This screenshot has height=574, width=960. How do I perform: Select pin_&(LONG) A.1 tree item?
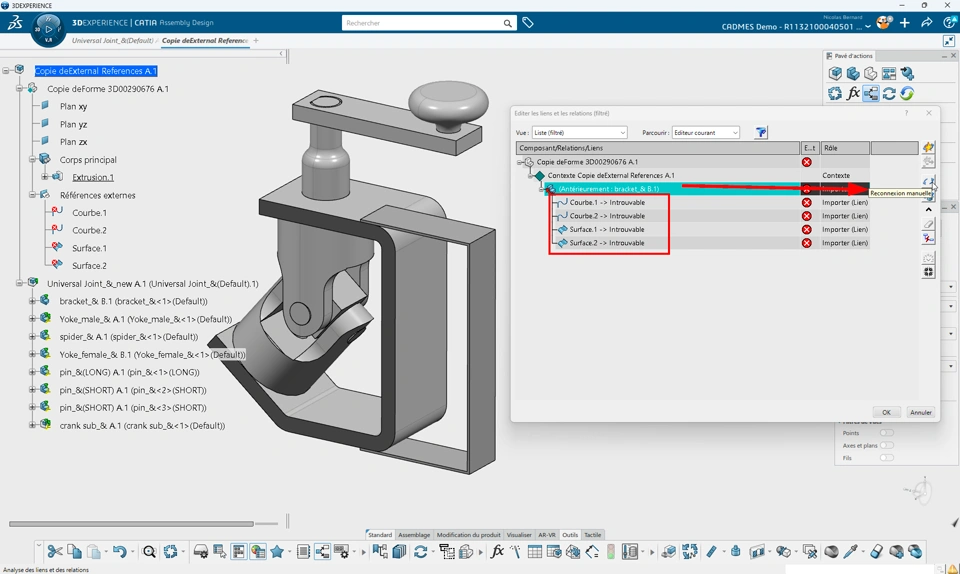click(129, 372)
